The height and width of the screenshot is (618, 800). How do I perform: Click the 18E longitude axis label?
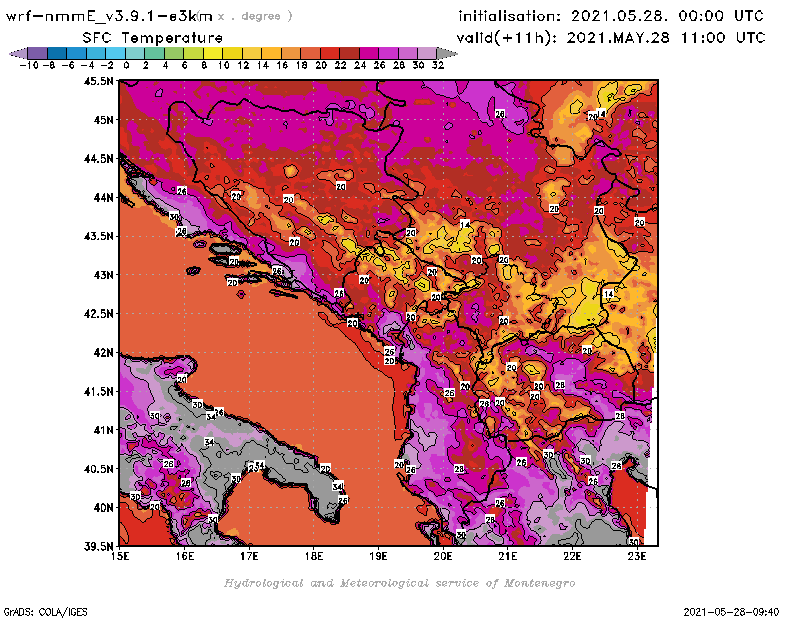[314, 556]
